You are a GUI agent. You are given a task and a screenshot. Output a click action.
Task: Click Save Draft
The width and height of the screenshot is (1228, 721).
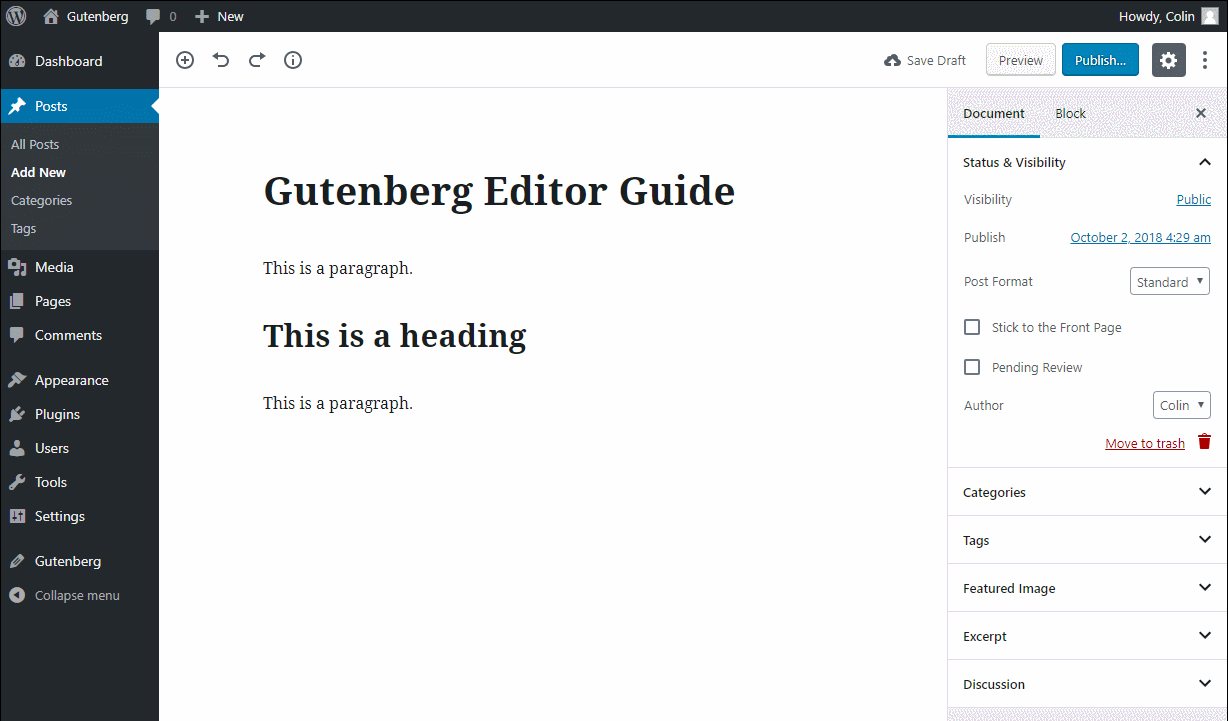[925, 60]
